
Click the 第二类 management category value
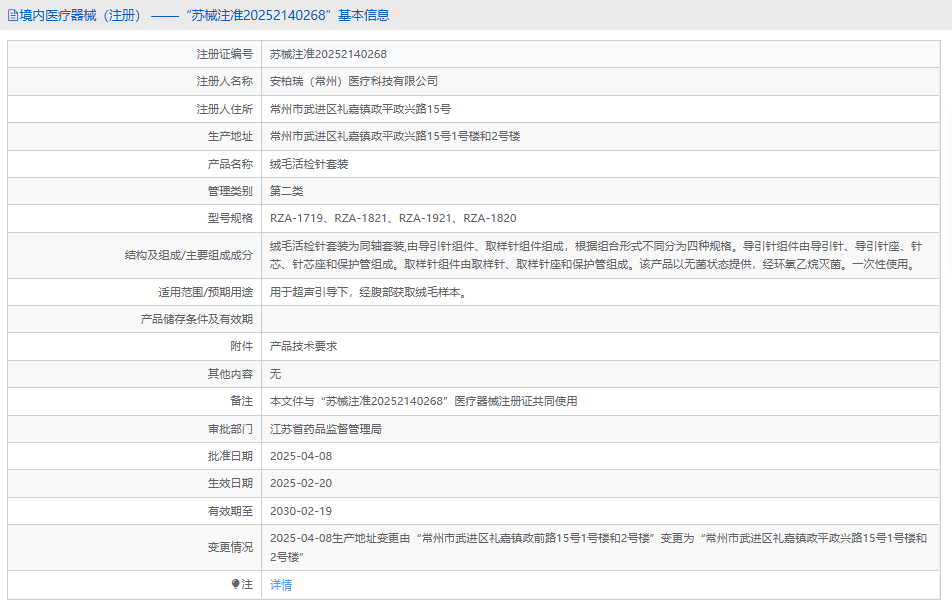(287, 190)
